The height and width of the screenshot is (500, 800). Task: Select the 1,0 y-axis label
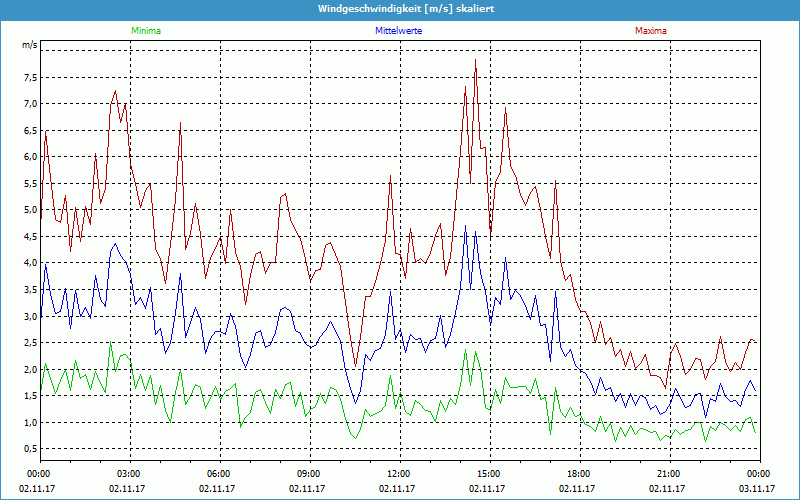(29, 423)
